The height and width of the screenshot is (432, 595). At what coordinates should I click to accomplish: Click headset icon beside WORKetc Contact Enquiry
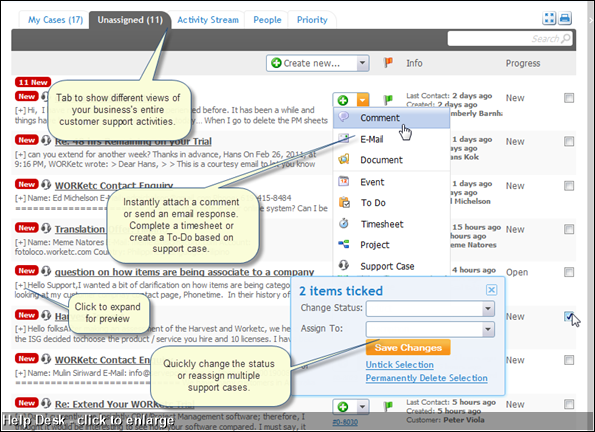click(x=46, y=184)
